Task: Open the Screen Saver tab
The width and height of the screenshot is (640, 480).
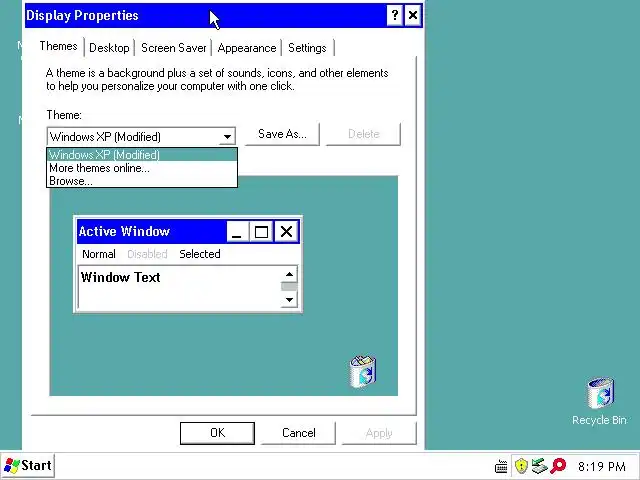Action: tap(173, 48)
